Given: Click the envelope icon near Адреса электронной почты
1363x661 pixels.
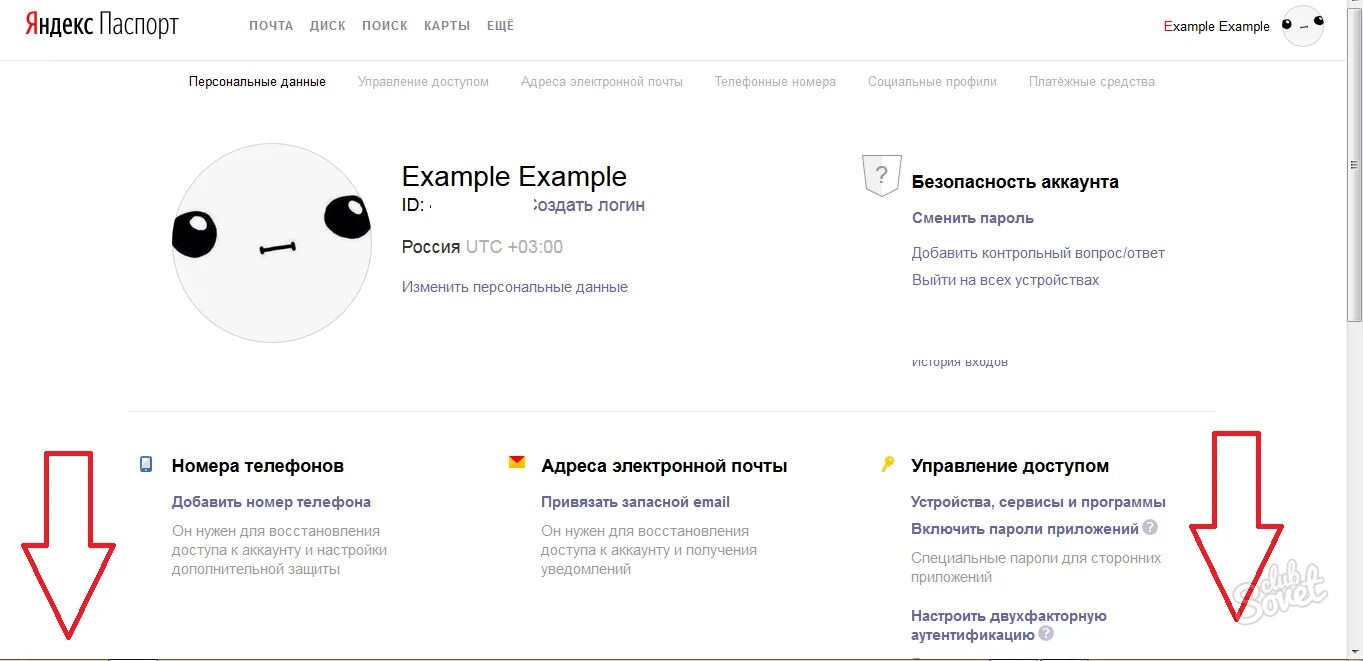Looking at the screenshot, I should tap(516, 462).
